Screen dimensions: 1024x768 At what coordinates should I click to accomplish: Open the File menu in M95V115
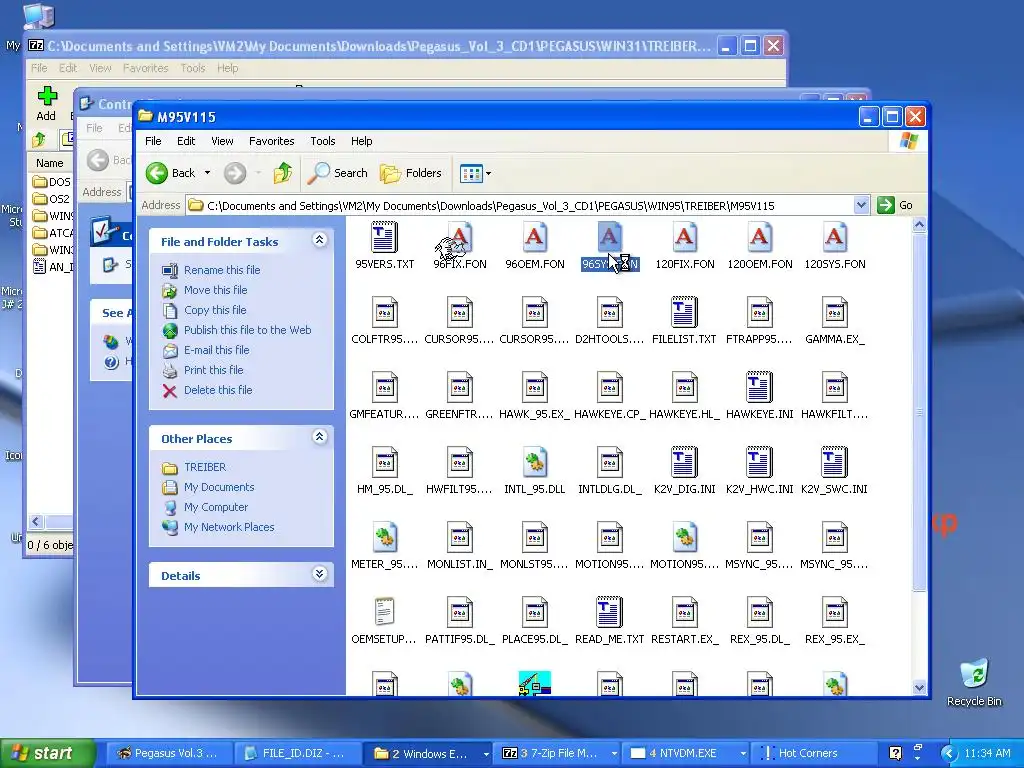tap(153, 141)
